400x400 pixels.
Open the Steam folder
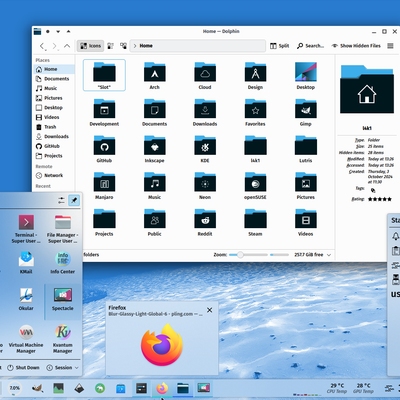(255, 222)
